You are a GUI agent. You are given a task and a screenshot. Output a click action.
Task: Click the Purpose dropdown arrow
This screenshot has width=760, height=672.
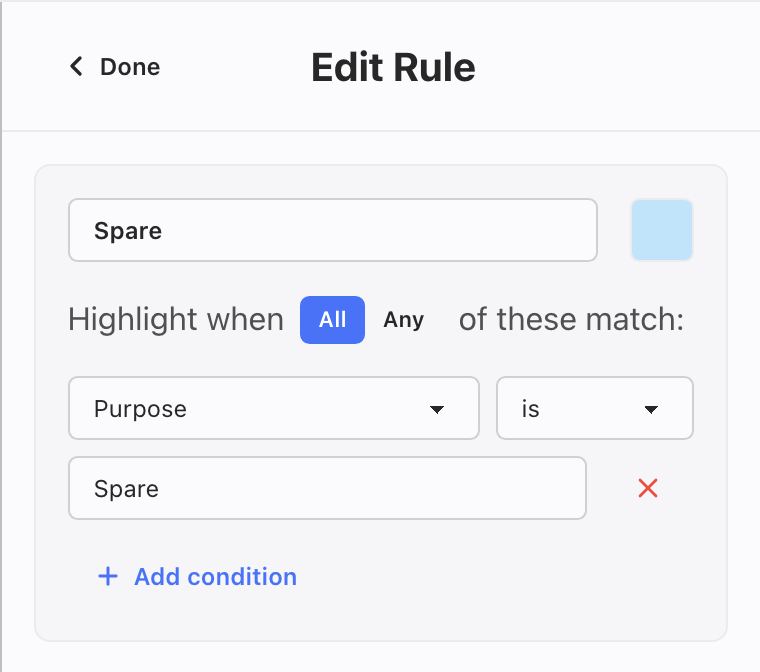436,409
